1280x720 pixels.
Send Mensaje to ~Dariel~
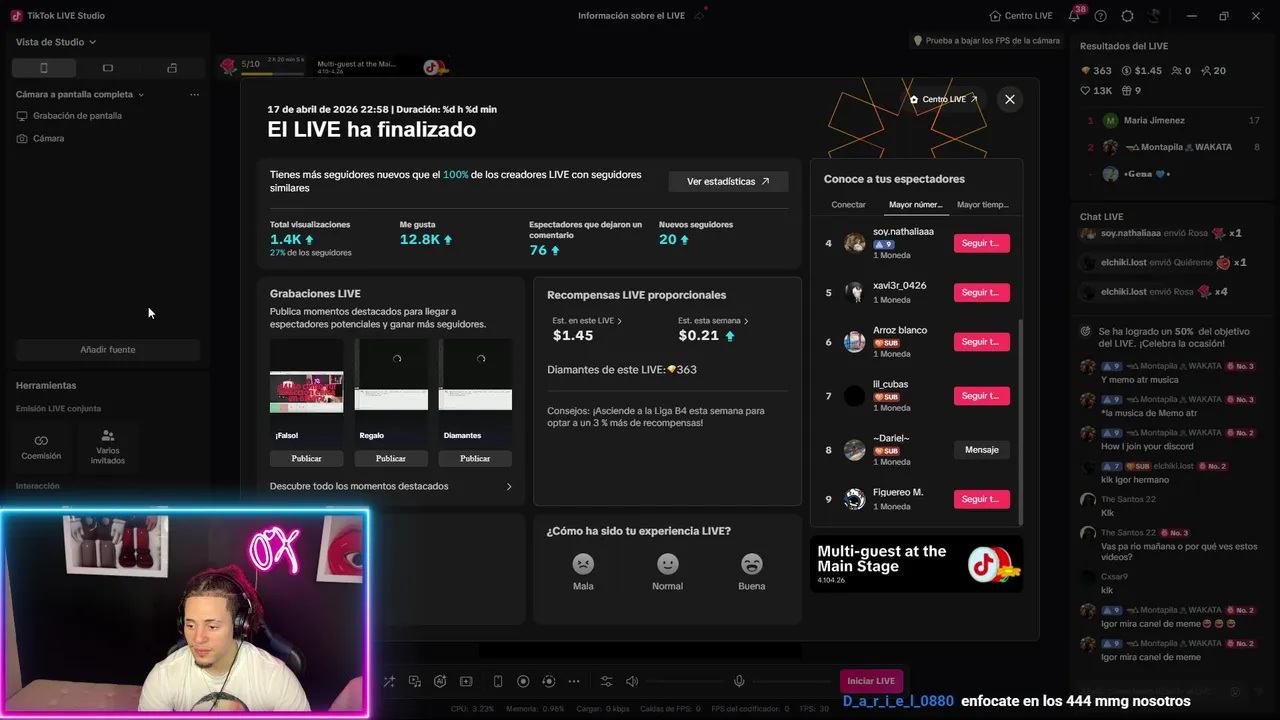(x=981, y=450)
